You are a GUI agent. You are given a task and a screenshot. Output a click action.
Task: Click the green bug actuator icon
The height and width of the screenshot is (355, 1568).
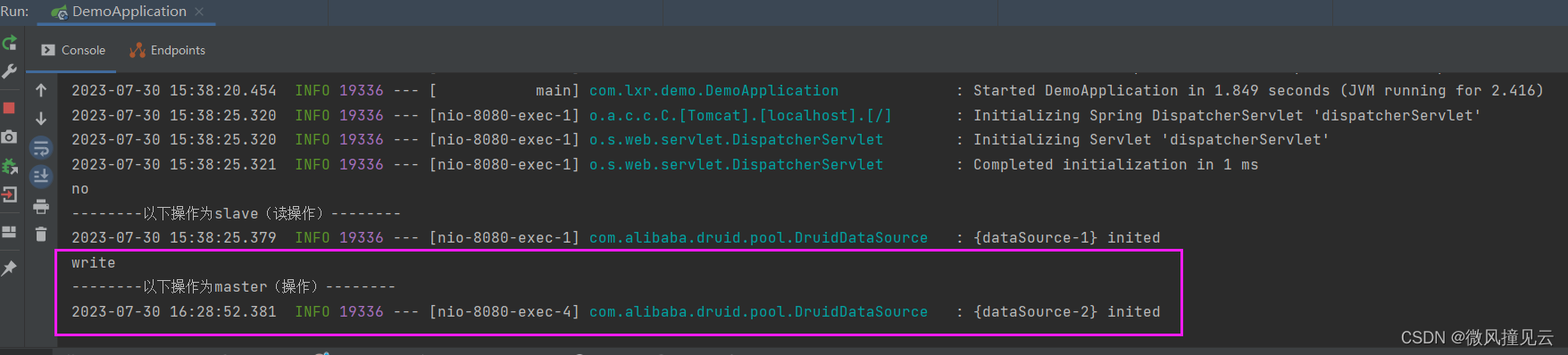[x=10, y=166]
